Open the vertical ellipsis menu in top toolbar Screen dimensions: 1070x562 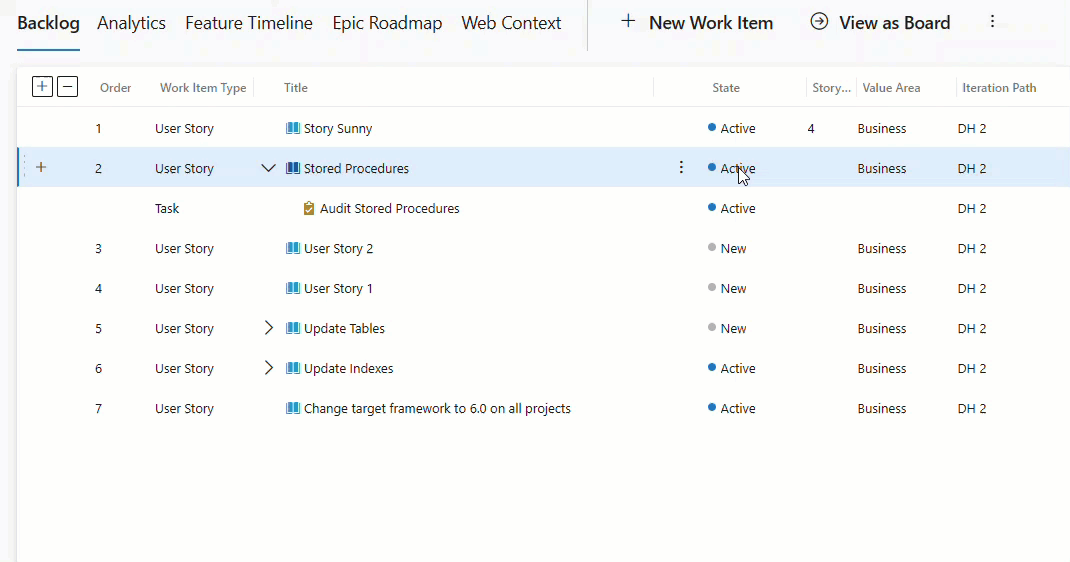click(x=992, y=22)
